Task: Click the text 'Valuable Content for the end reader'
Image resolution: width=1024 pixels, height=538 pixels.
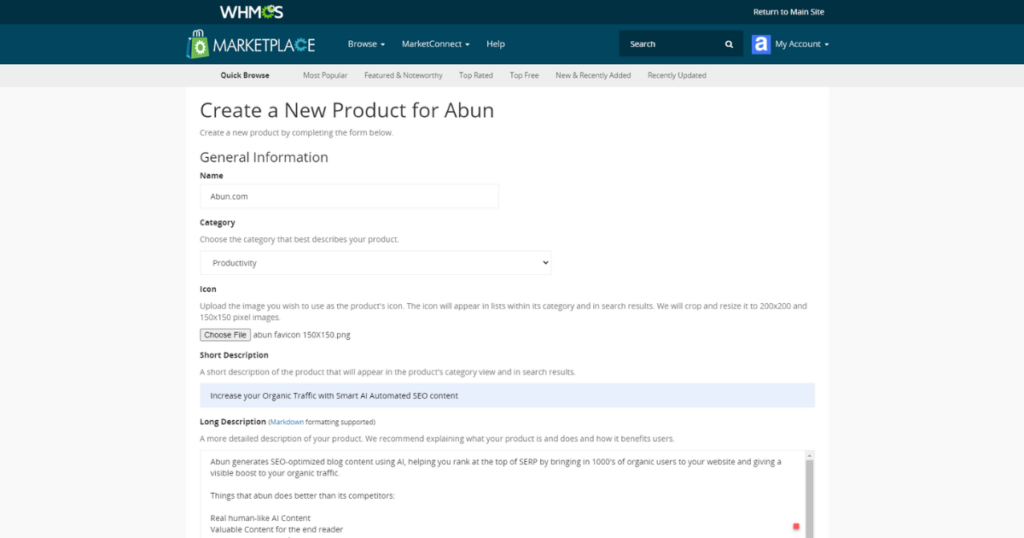Action: [x=276, y=530]
